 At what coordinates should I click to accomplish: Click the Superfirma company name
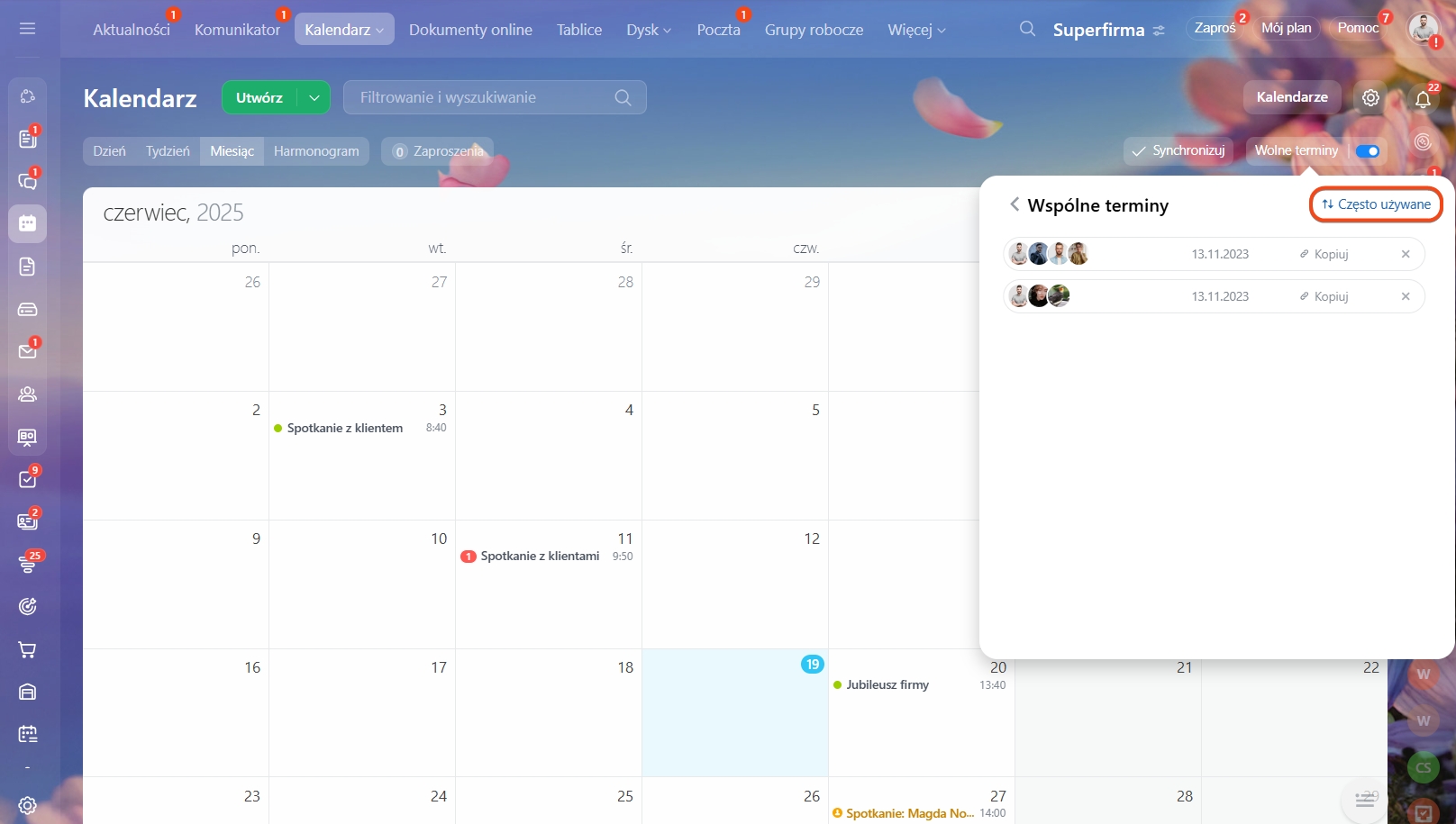pyautogui.click(x=1098, y=30)
